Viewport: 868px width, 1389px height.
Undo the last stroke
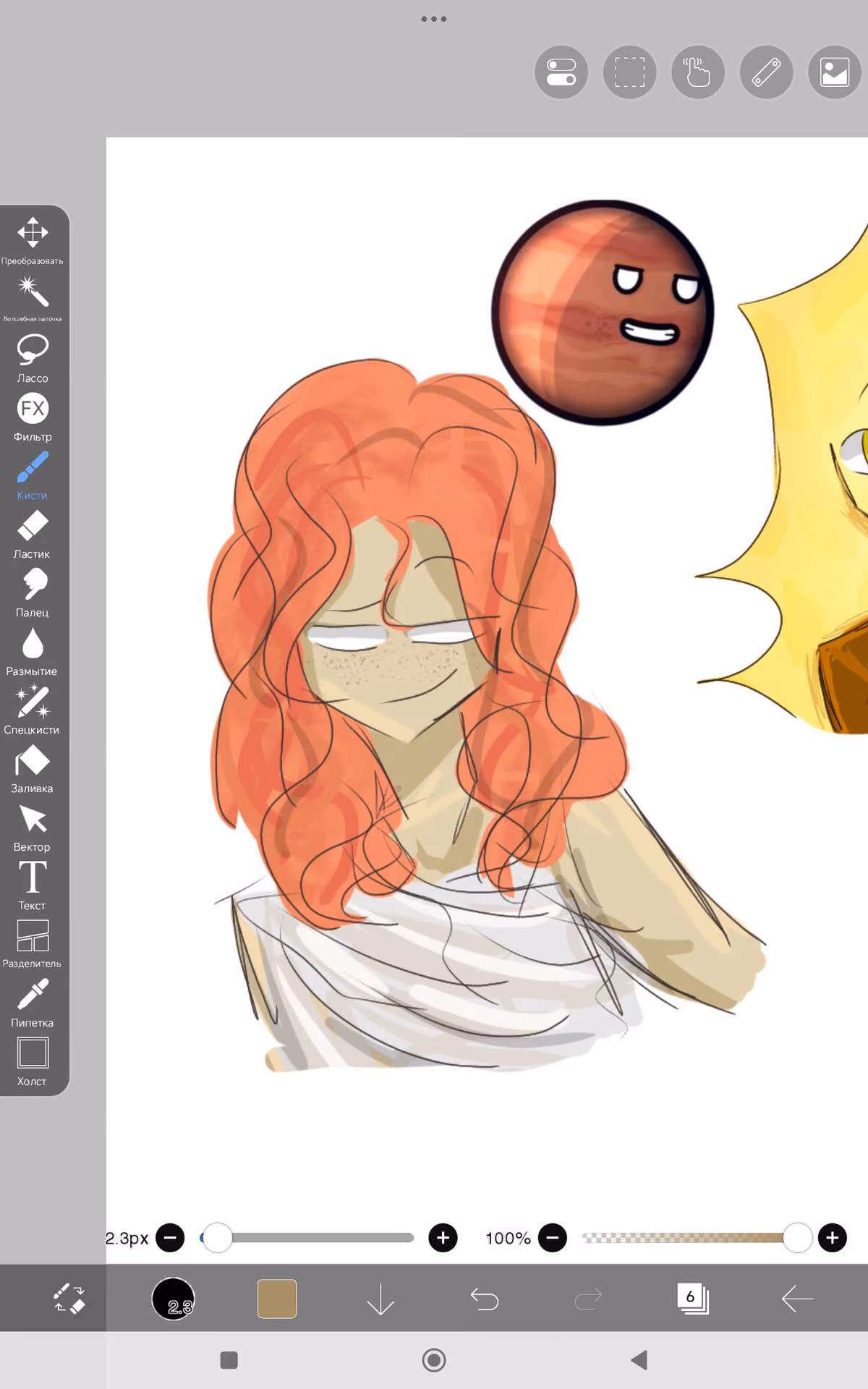click(485, 1299)
